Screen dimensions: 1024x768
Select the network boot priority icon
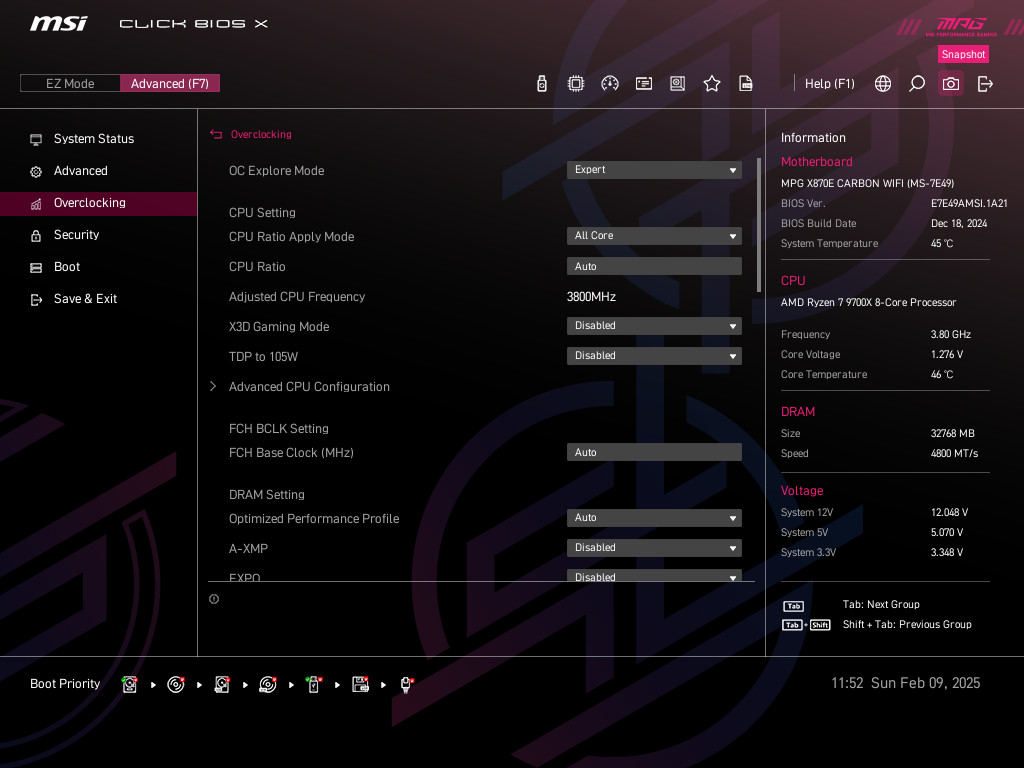pos(407,684)
